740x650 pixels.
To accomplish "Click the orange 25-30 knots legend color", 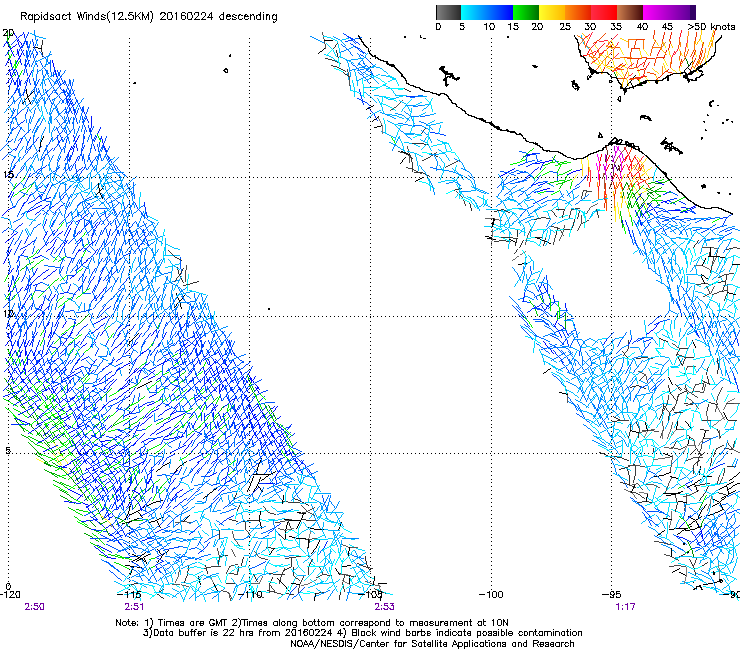I will (x=578, y=12).
